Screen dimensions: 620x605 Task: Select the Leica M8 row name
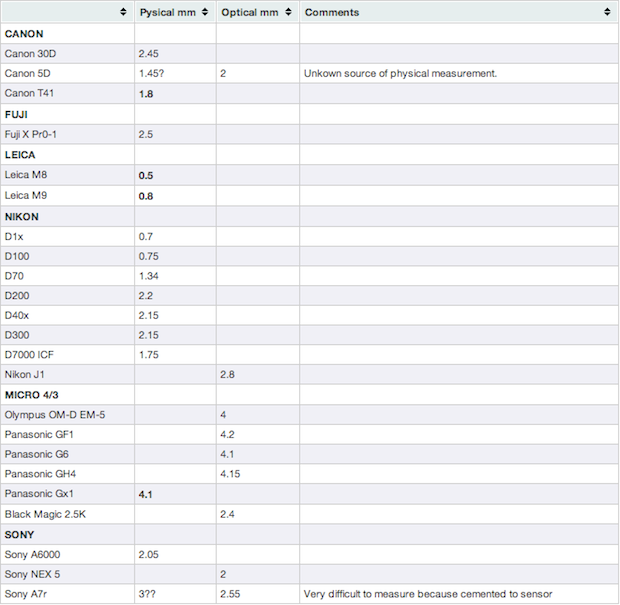tap(26, 175)
